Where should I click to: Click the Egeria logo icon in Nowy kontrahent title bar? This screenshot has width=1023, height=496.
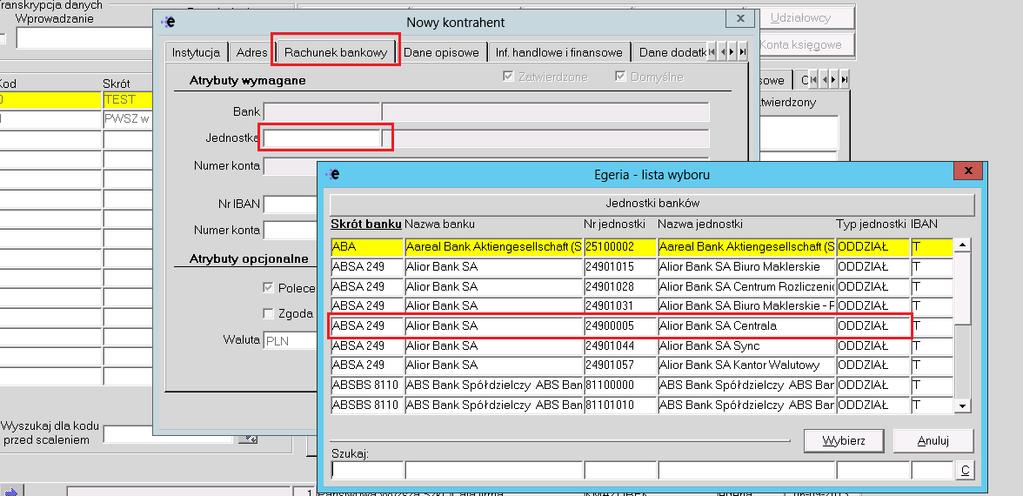[x=169, y=22]
